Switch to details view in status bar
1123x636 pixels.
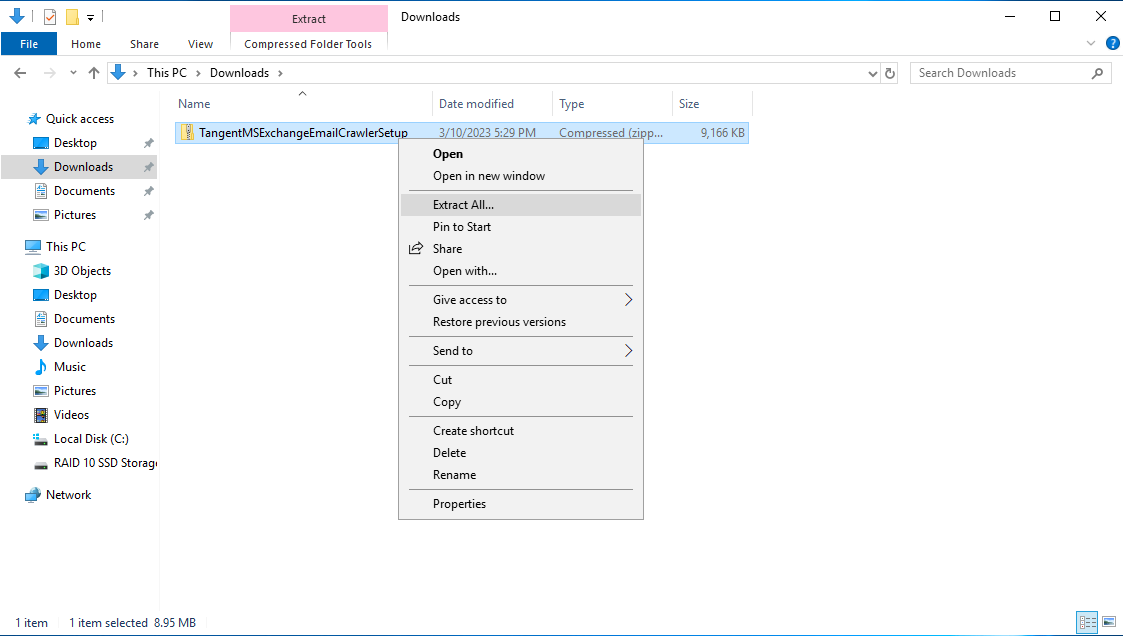pyautogui.click(x=1088, y=622)
